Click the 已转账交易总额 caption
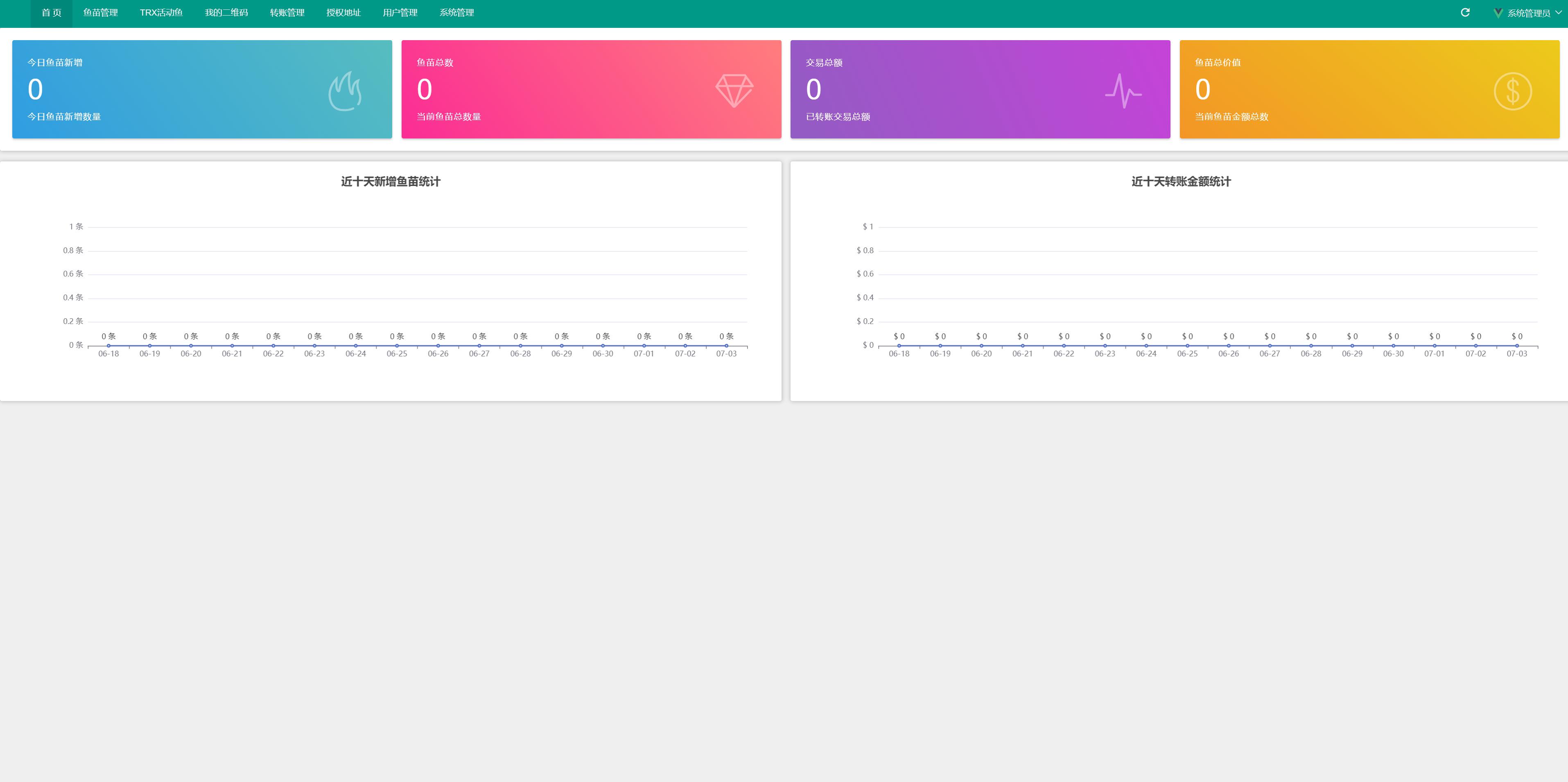The image size is (1568, 782). [x=838, y=116]
